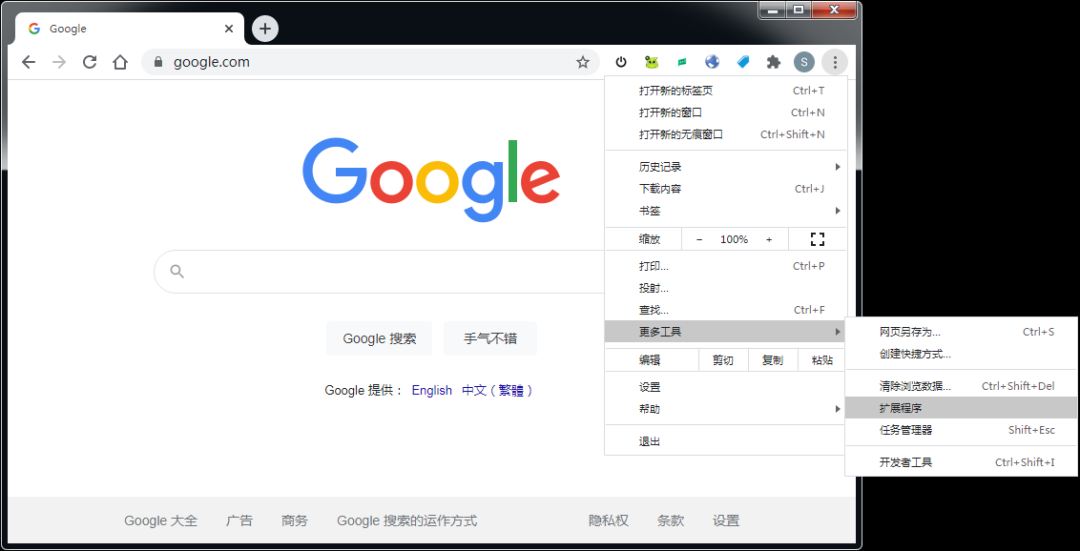Open the 广告 footer link
1080x551 pixels.
tap(239, 521)
